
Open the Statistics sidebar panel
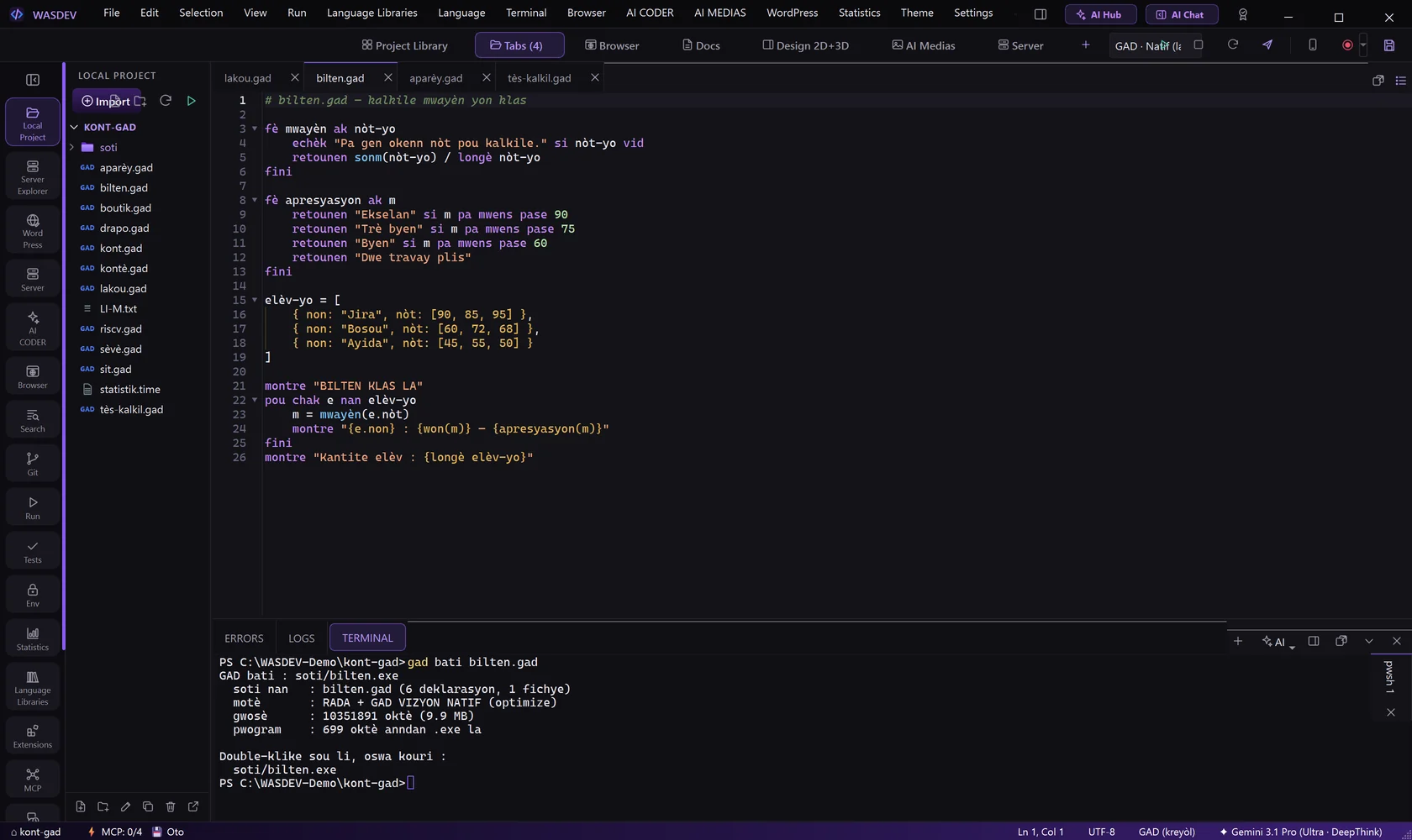pos(32,638)
